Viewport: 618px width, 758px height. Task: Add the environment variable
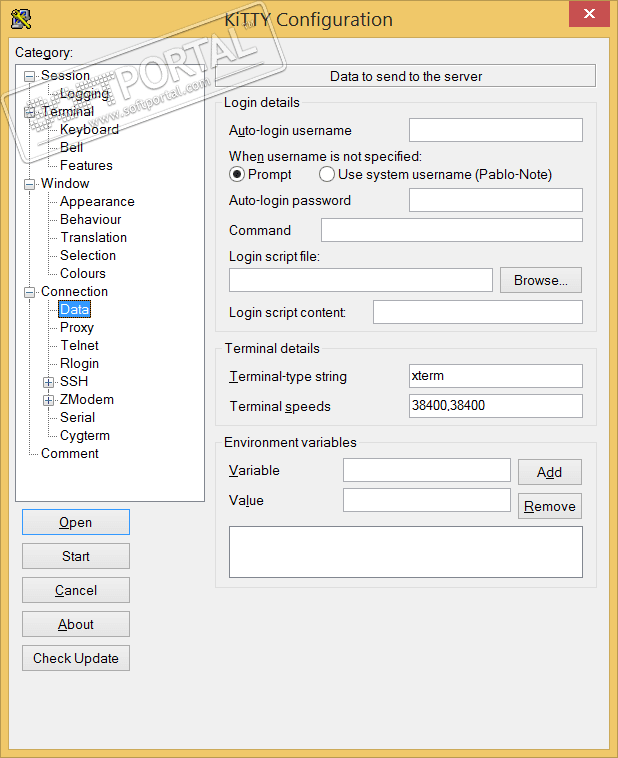[549, 472]
